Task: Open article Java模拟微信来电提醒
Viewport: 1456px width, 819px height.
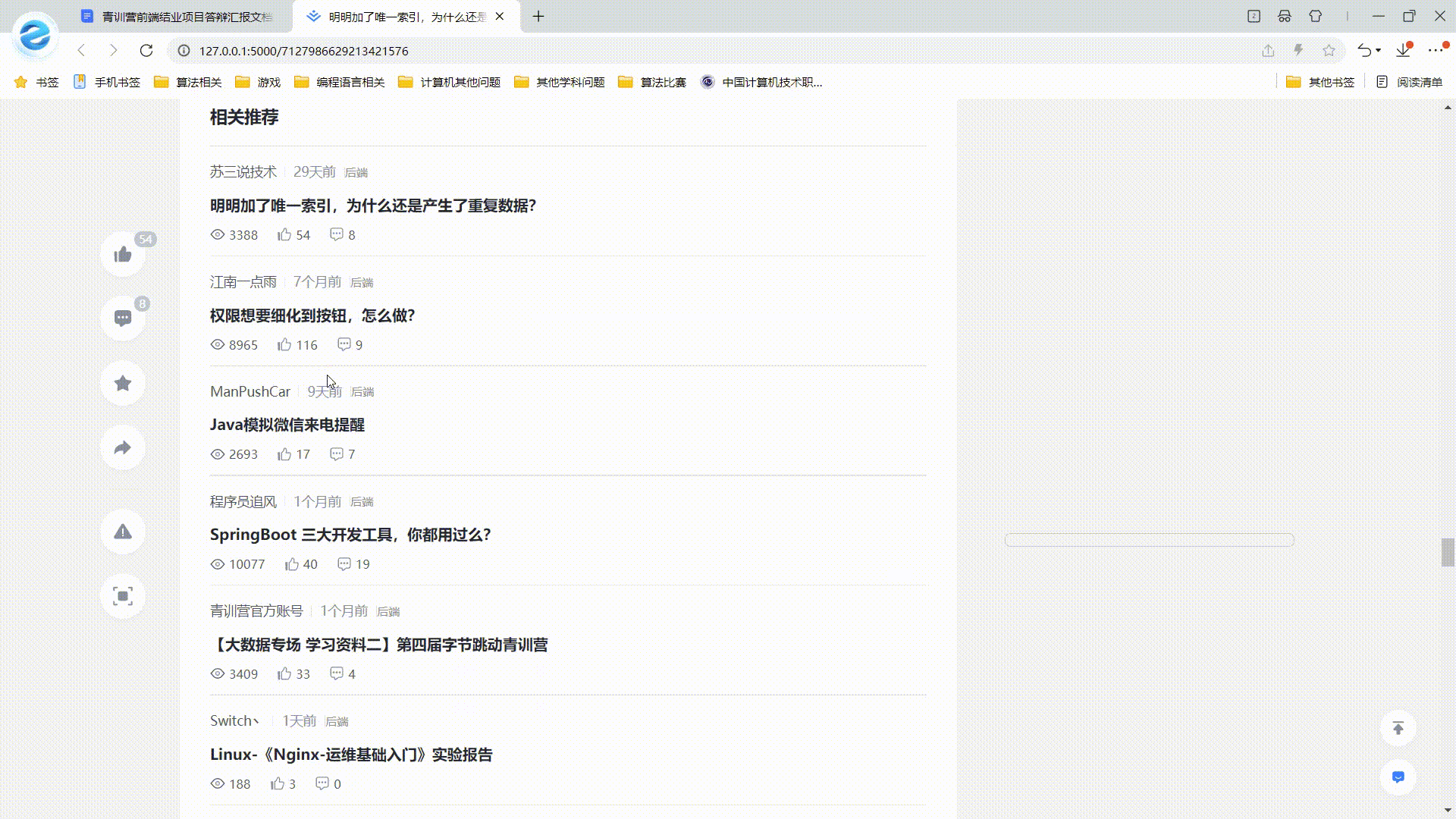Action: (x=287, y=425)
